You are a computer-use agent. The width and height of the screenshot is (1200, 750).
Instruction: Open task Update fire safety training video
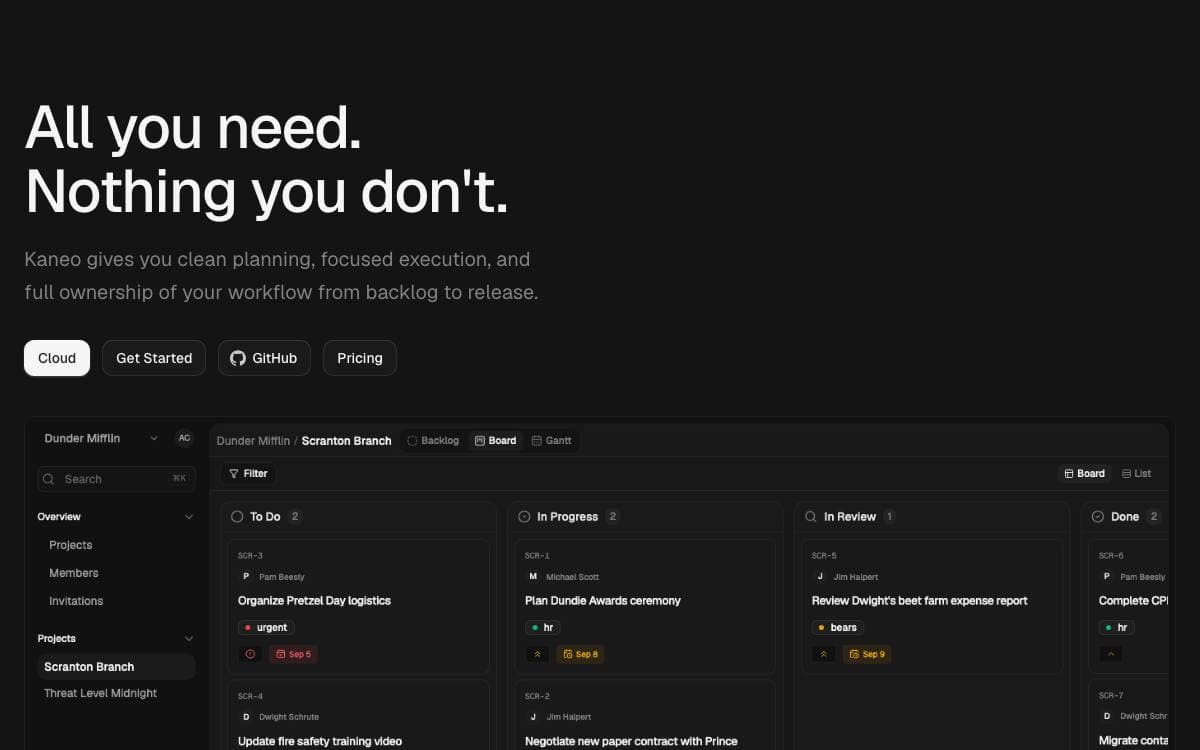(x=320, y=741)
